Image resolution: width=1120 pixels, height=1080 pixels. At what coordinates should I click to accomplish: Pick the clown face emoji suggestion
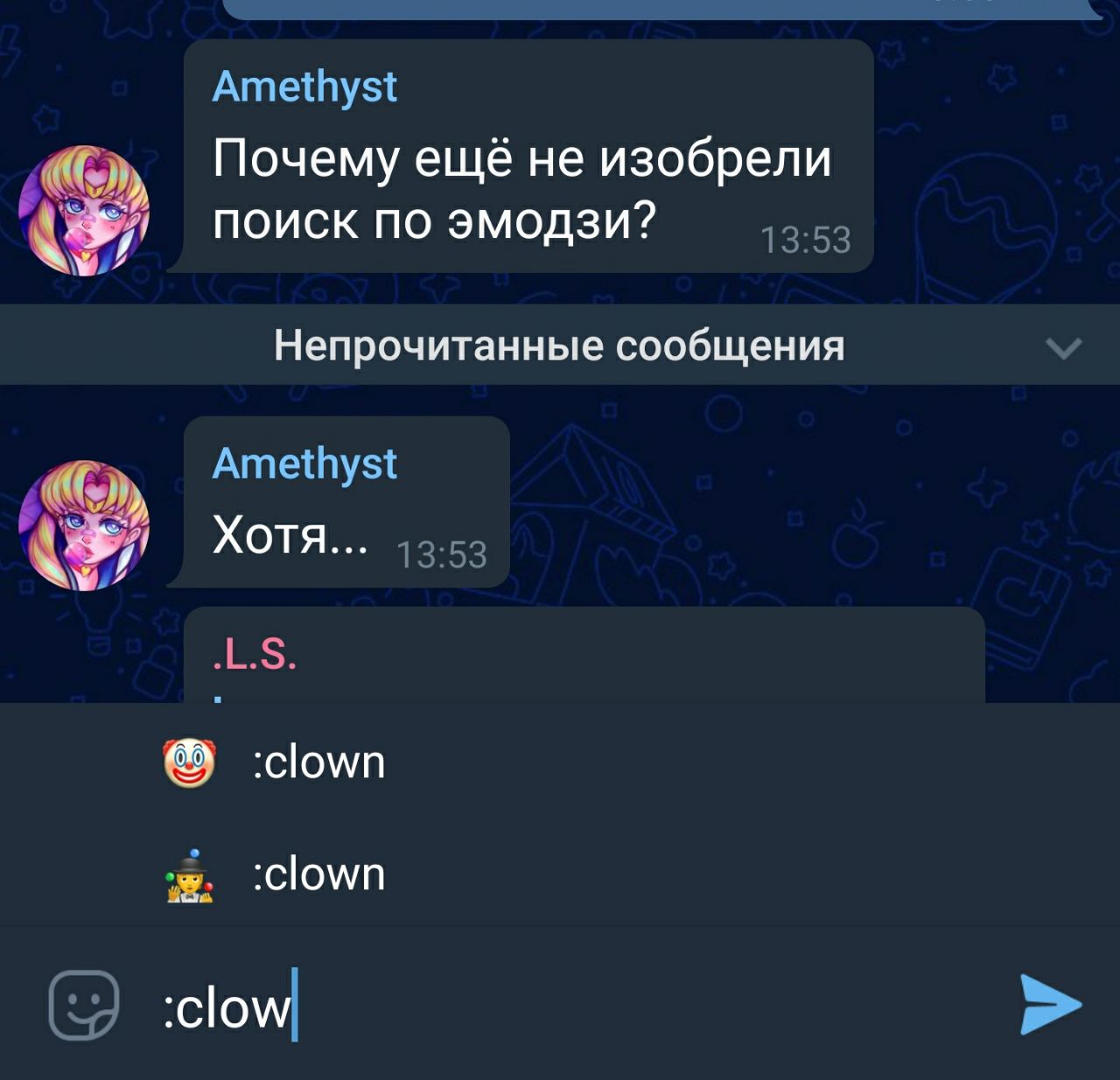pos(190,763)
